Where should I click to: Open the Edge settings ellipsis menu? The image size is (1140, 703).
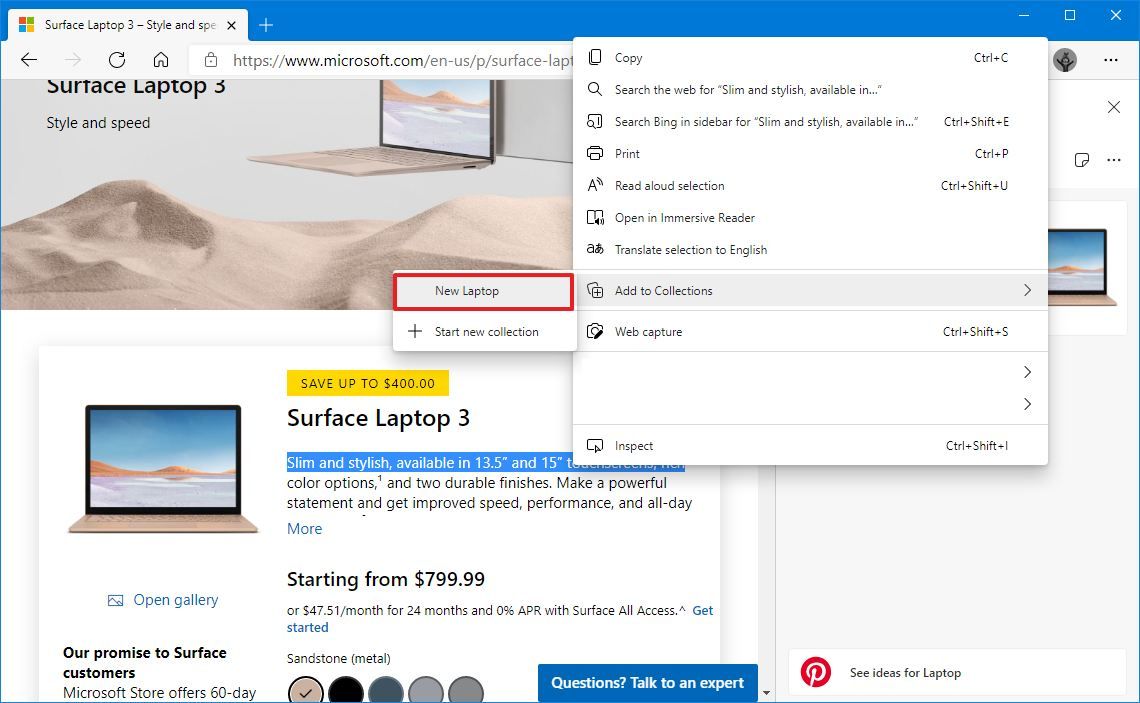click(x=1111, y=59)
